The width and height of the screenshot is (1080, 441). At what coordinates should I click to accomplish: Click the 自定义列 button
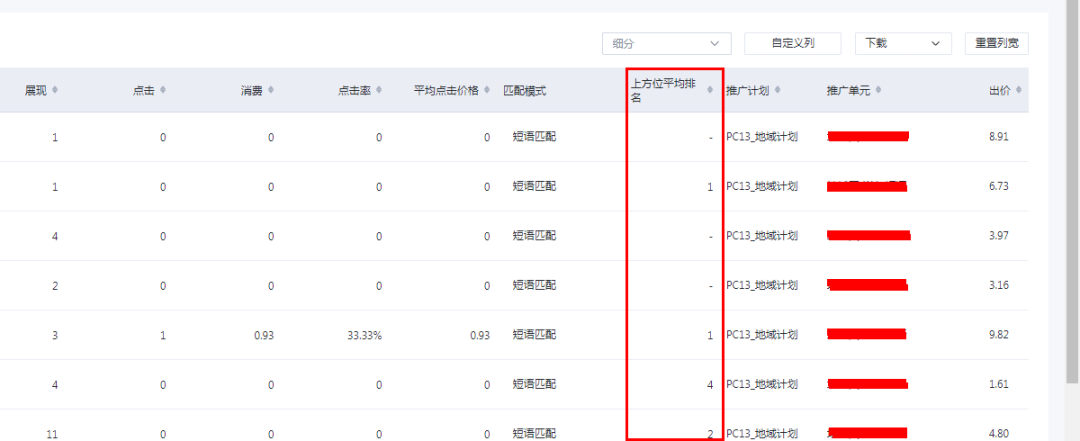click(x=792, y=43)
